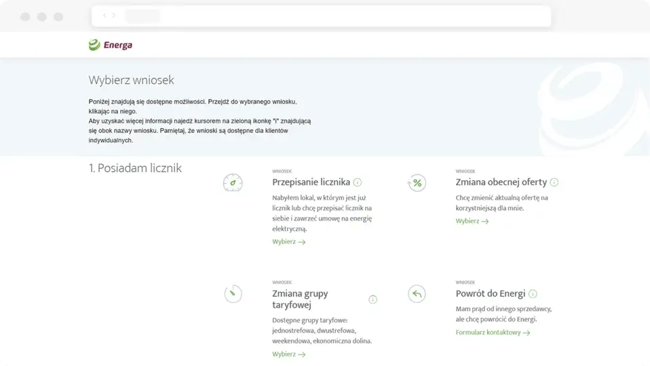Open Wybierz link under Zmiana grupy taryfowej
650x366 pixels.
click(x=289, y=354)
